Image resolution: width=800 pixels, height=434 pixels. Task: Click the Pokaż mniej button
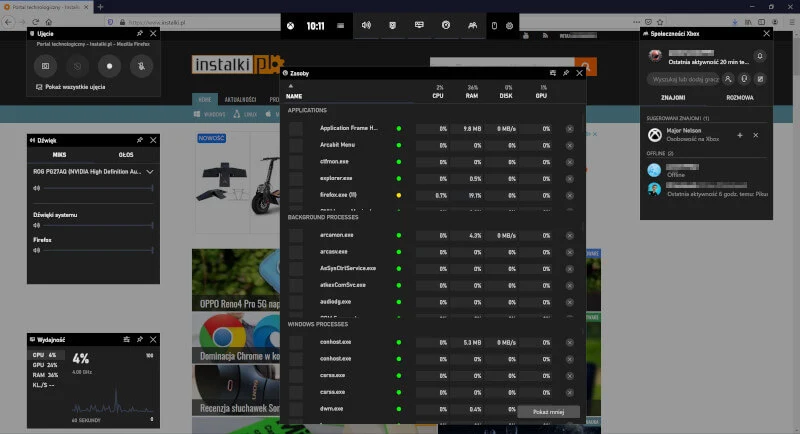coord(548,412)
